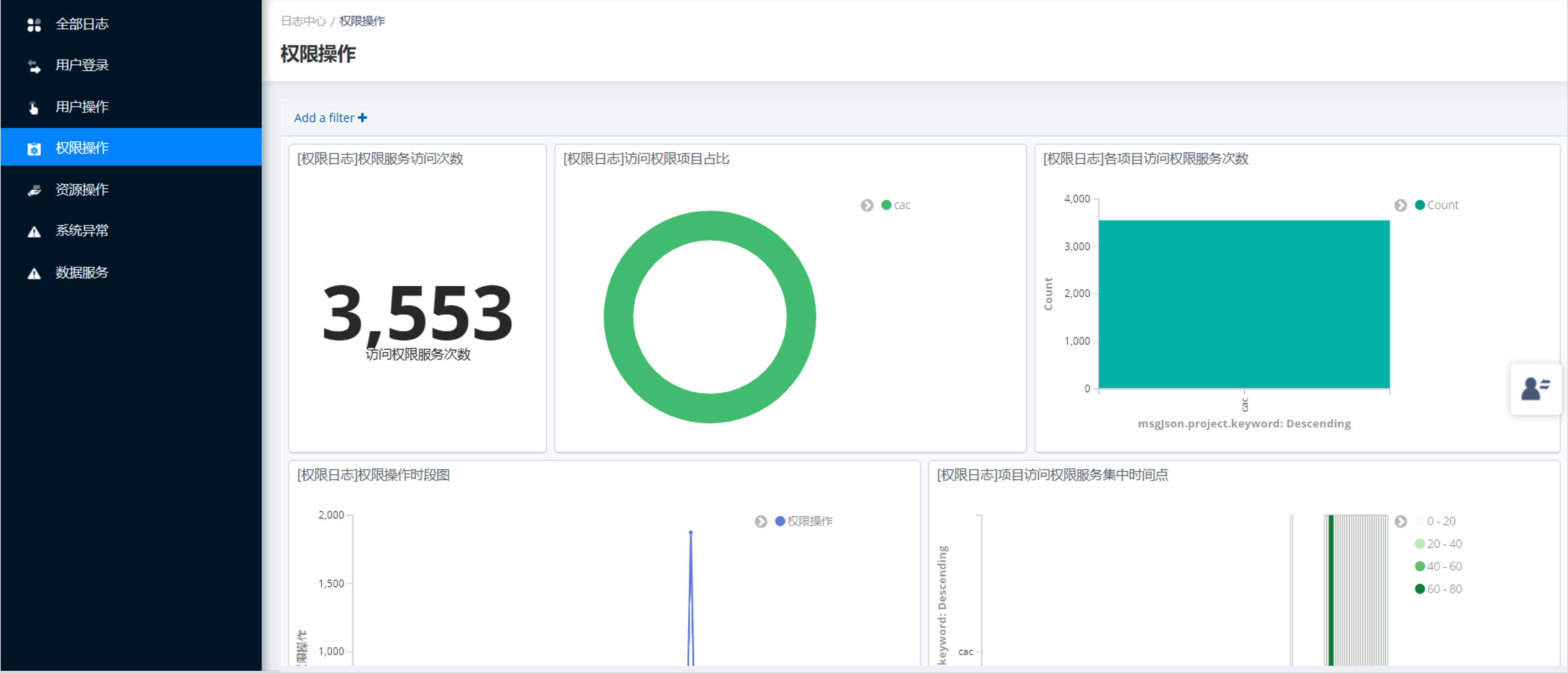Click the blue 权限操作 legend color dot
1568x674 pixels.
pos(780,521)
